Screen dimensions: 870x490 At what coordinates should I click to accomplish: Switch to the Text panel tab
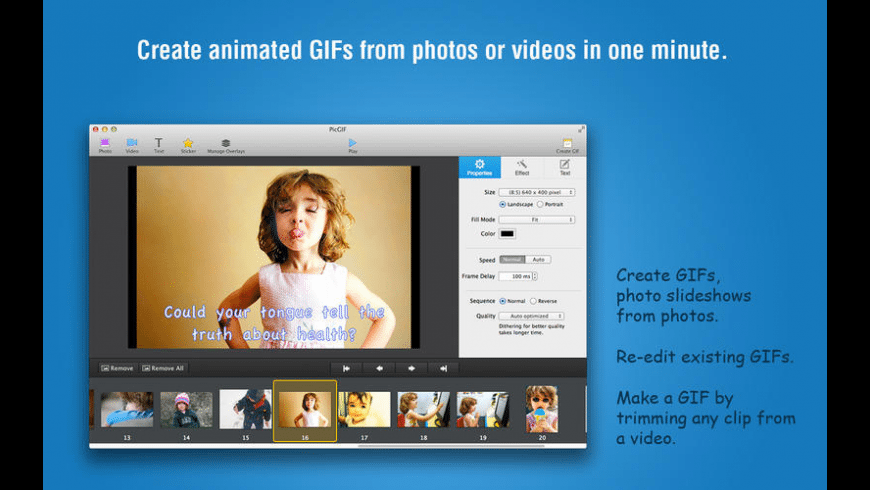(x=565, y=168)
